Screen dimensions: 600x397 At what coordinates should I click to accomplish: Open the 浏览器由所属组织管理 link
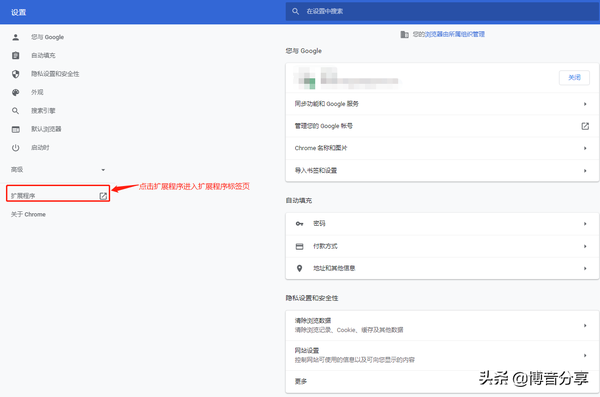tap(455, 34)
